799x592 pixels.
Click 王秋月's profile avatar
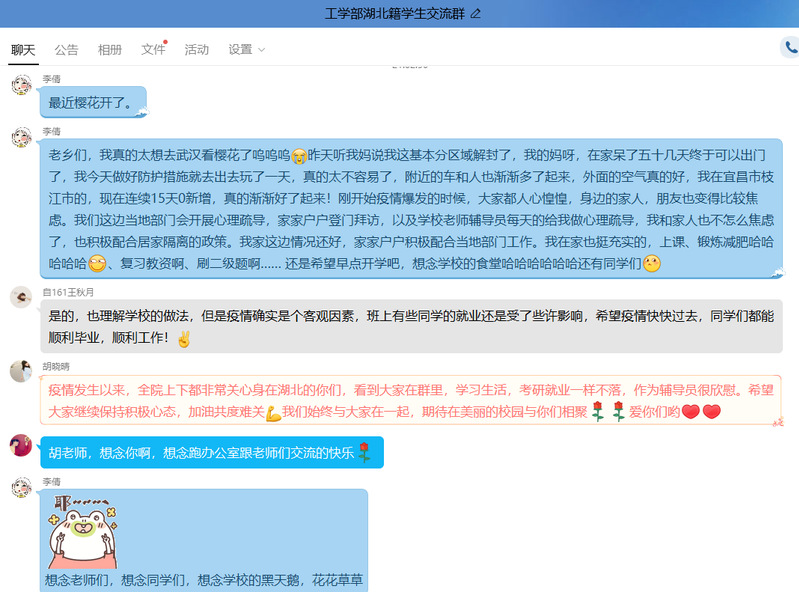pyautogui.click(x=21, y=297)
